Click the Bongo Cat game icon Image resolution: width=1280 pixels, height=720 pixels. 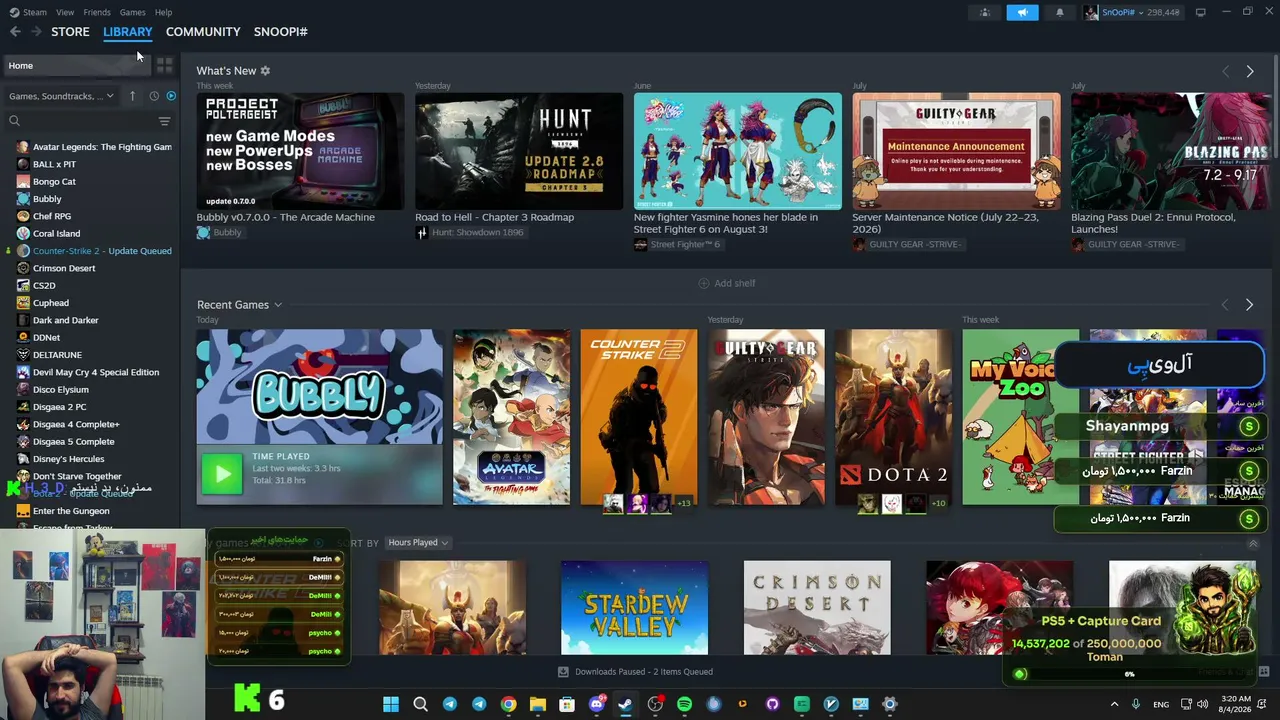23,182
